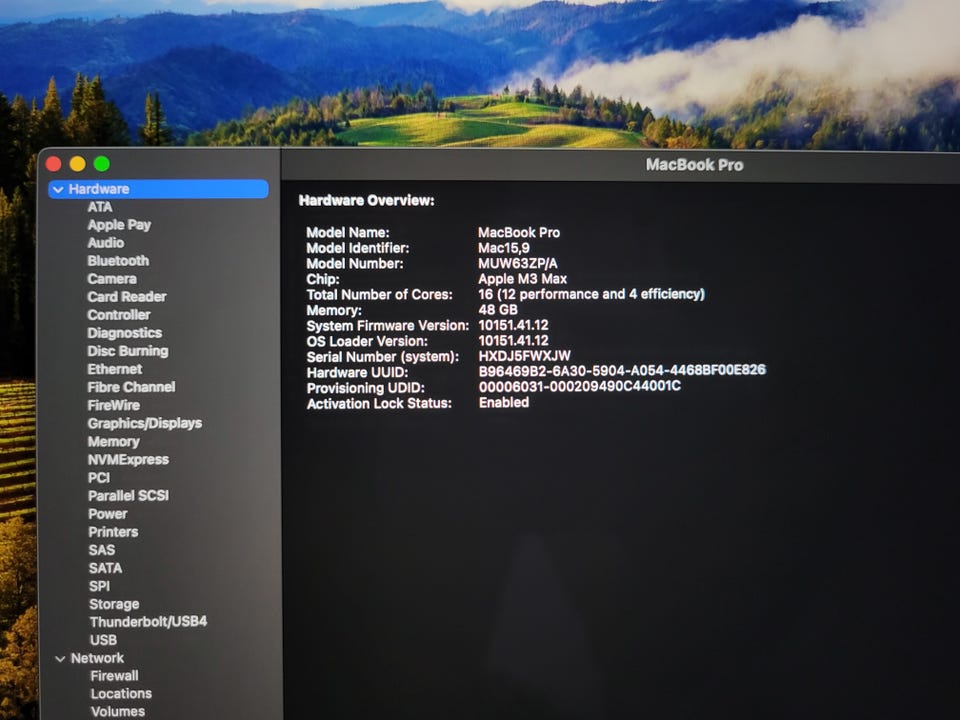Select SAS in the sidebar

point(102,550)
